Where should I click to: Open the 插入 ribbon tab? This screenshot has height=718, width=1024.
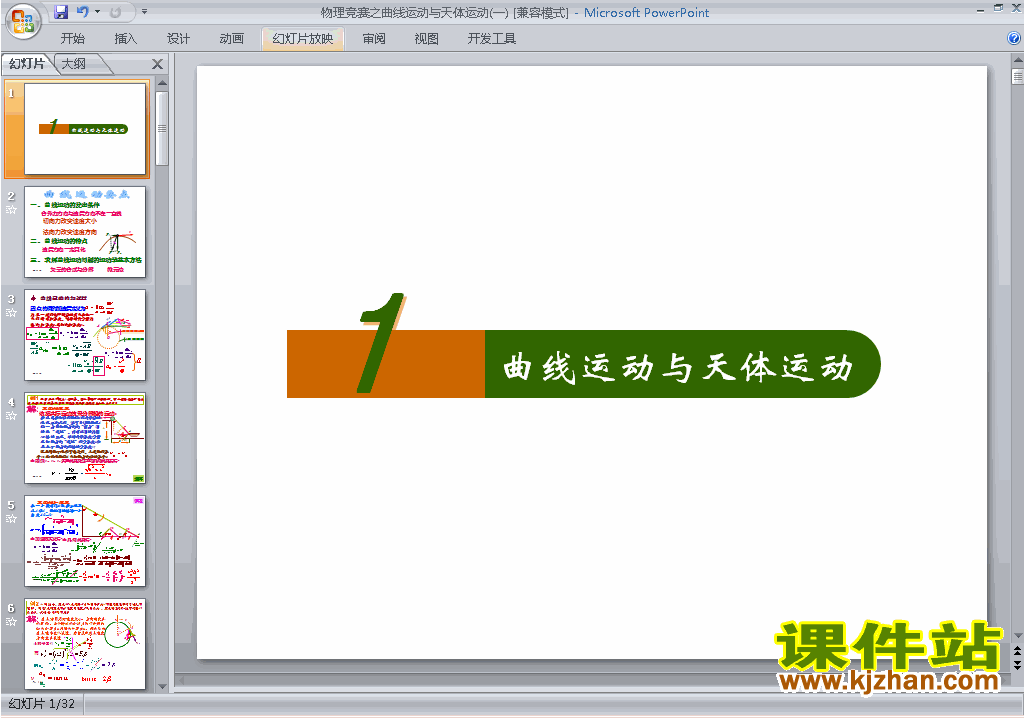(x=125, y=39)
